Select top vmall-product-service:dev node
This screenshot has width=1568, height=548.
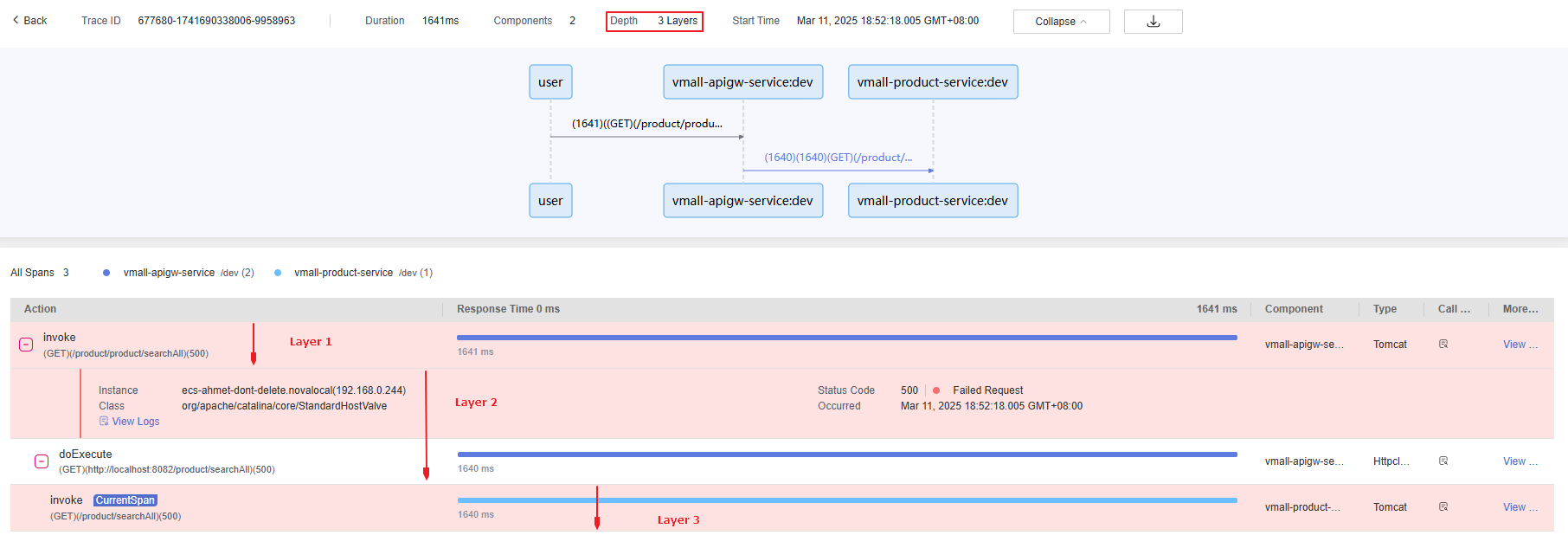point(933,82)
